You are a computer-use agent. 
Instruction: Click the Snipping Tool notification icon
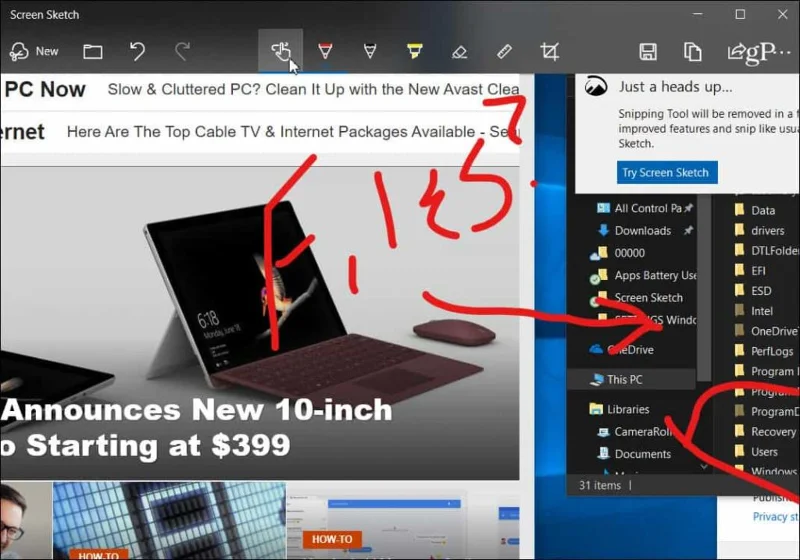coord(595,86)
